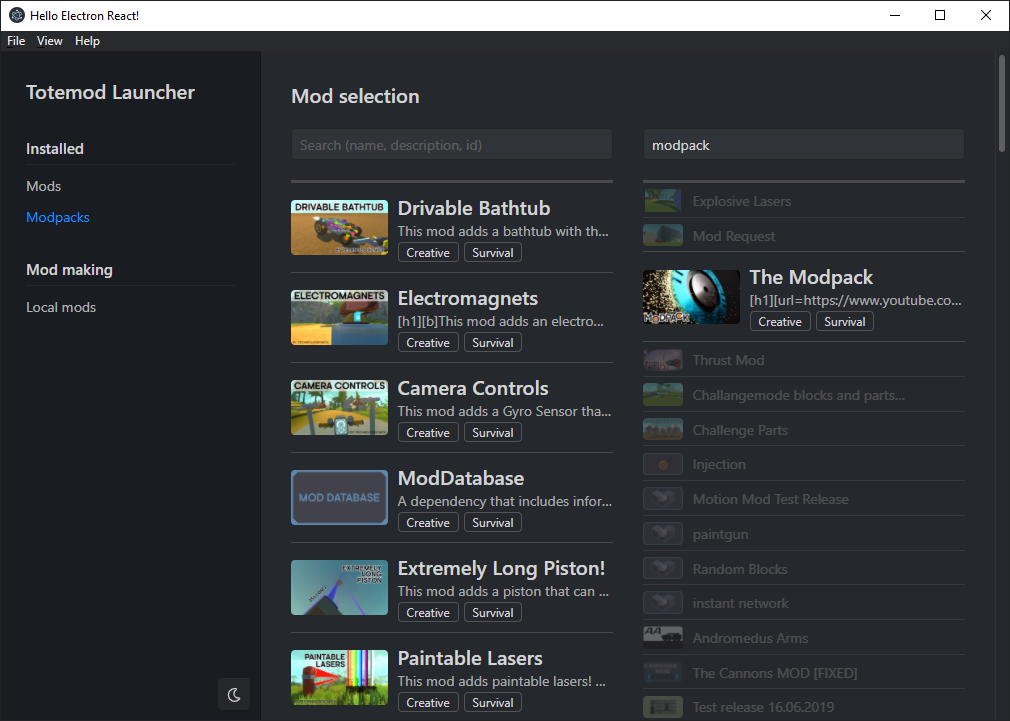Click the search box containing 'modpack'
Screen dimensions: 1010x721
point(803,144)
